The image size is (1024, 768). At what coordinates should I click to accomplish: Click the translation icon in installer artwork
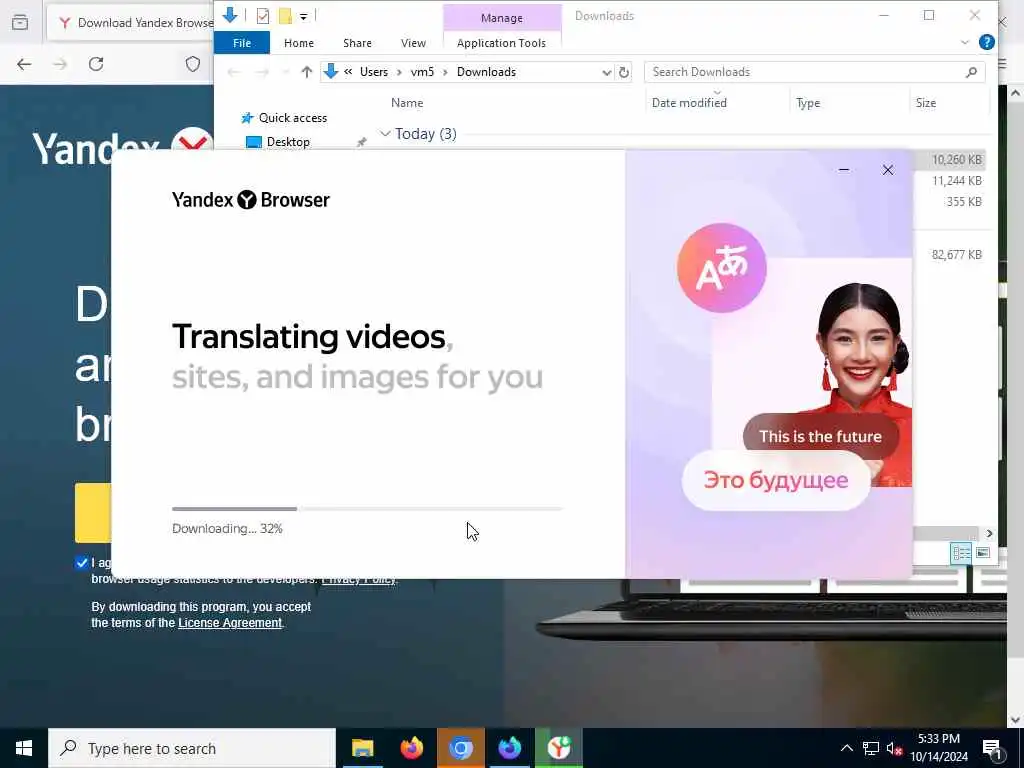(722, 268)
